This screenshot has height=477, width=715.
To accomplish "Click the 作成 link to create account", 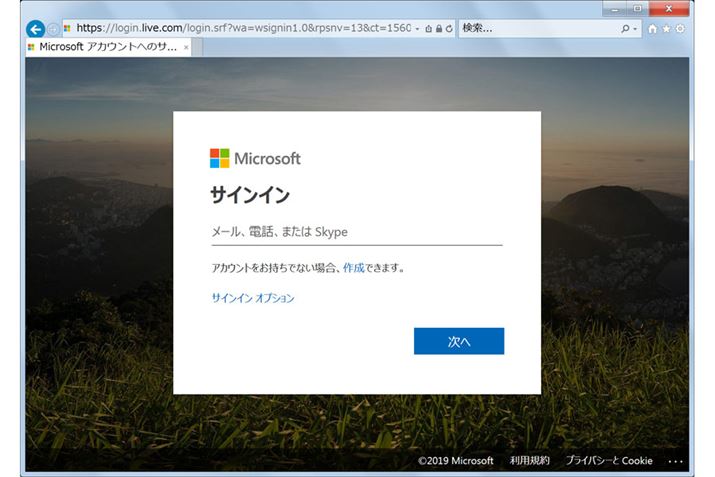I will pos(354,268).
